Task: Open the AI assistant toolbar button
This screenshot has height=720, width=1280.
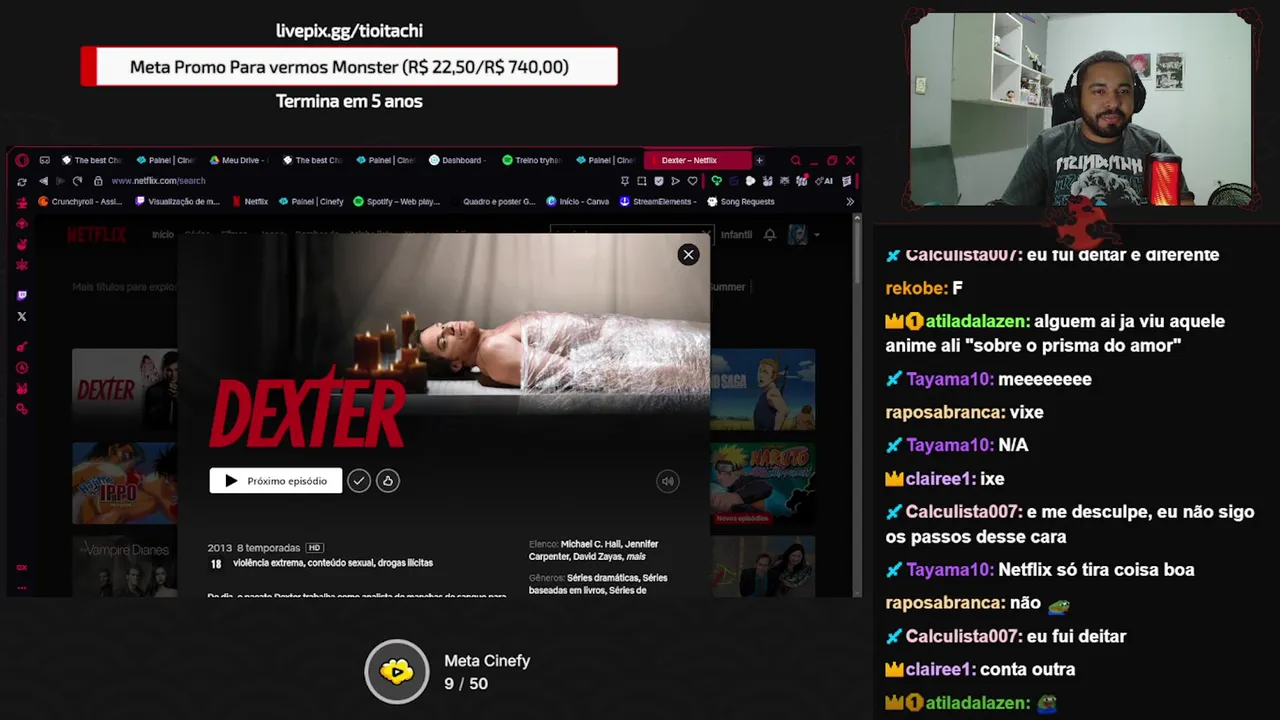Action: coord(826,181)
